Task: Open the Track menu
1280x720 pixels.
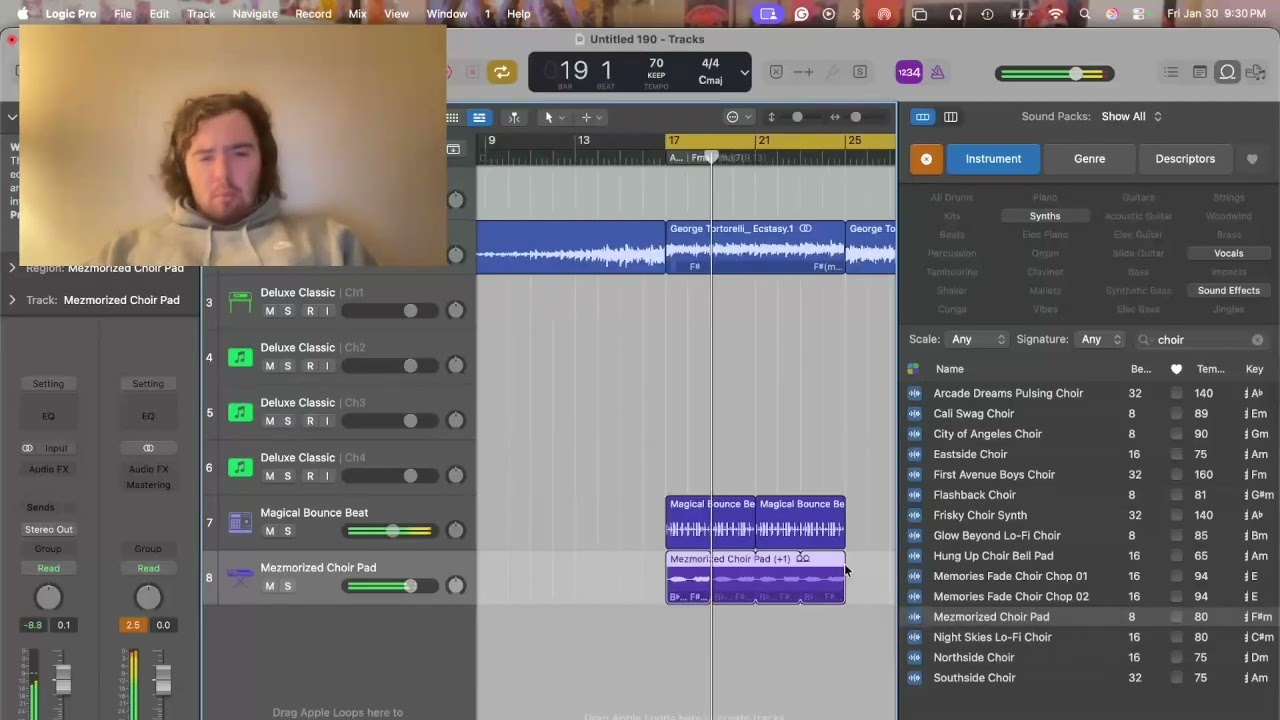Action: [201, 14]
